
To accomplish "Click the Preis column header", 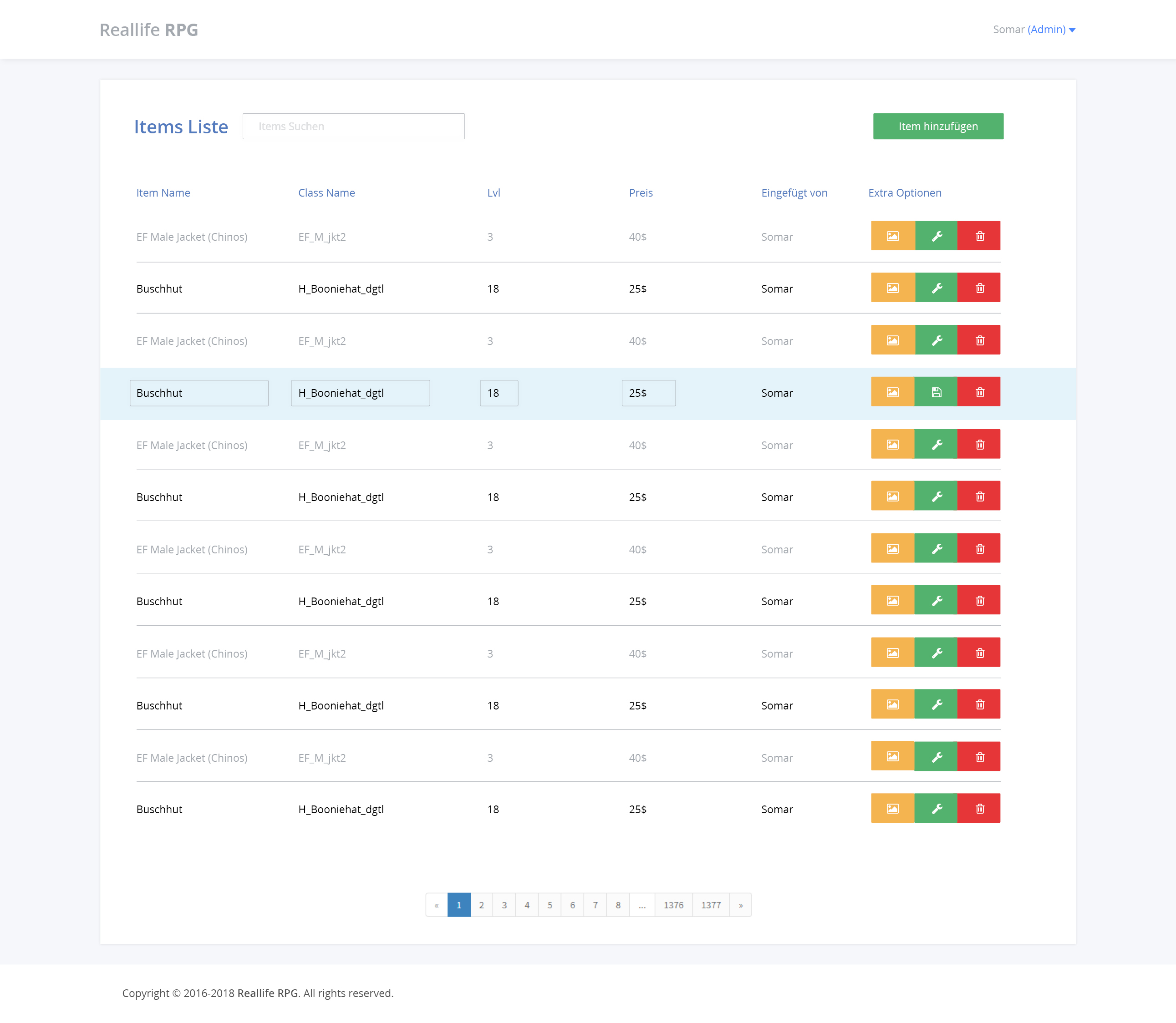I will tap(640, 193).
